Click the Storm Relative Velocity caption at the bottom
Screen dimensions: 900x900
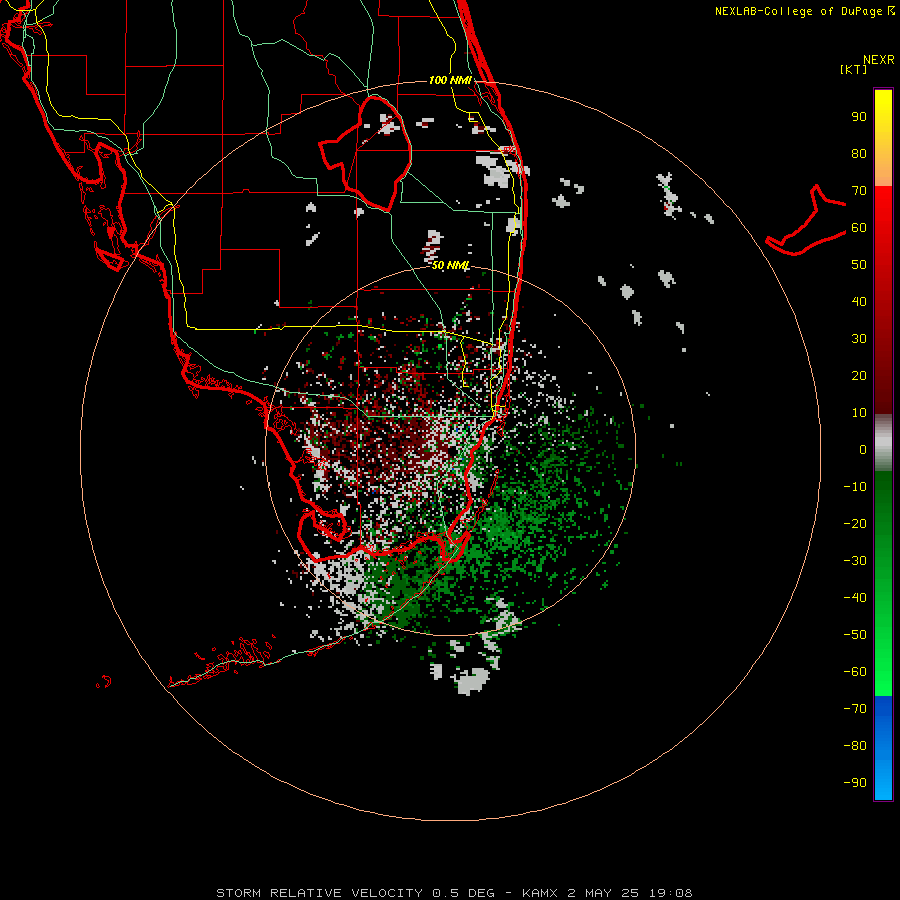[454, 893]
